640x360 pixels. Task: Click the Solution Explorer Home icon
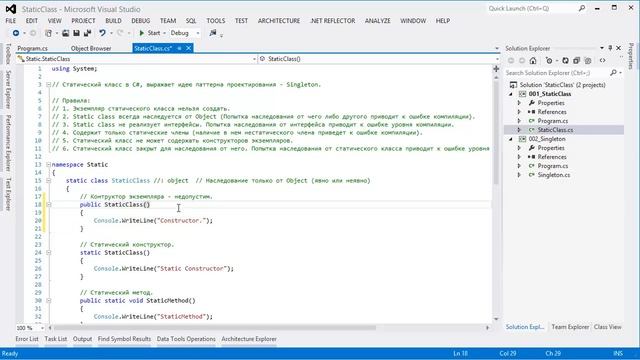[x=533, y=60]
